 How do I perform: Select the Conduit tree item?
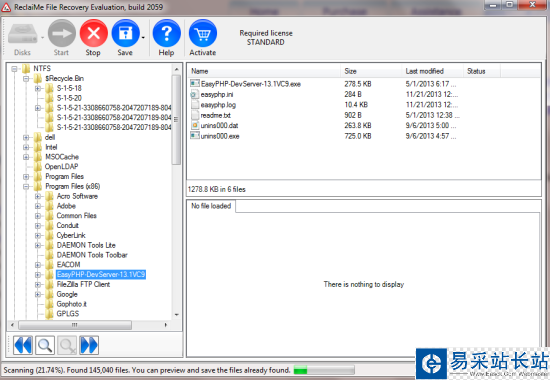[68, 226]
